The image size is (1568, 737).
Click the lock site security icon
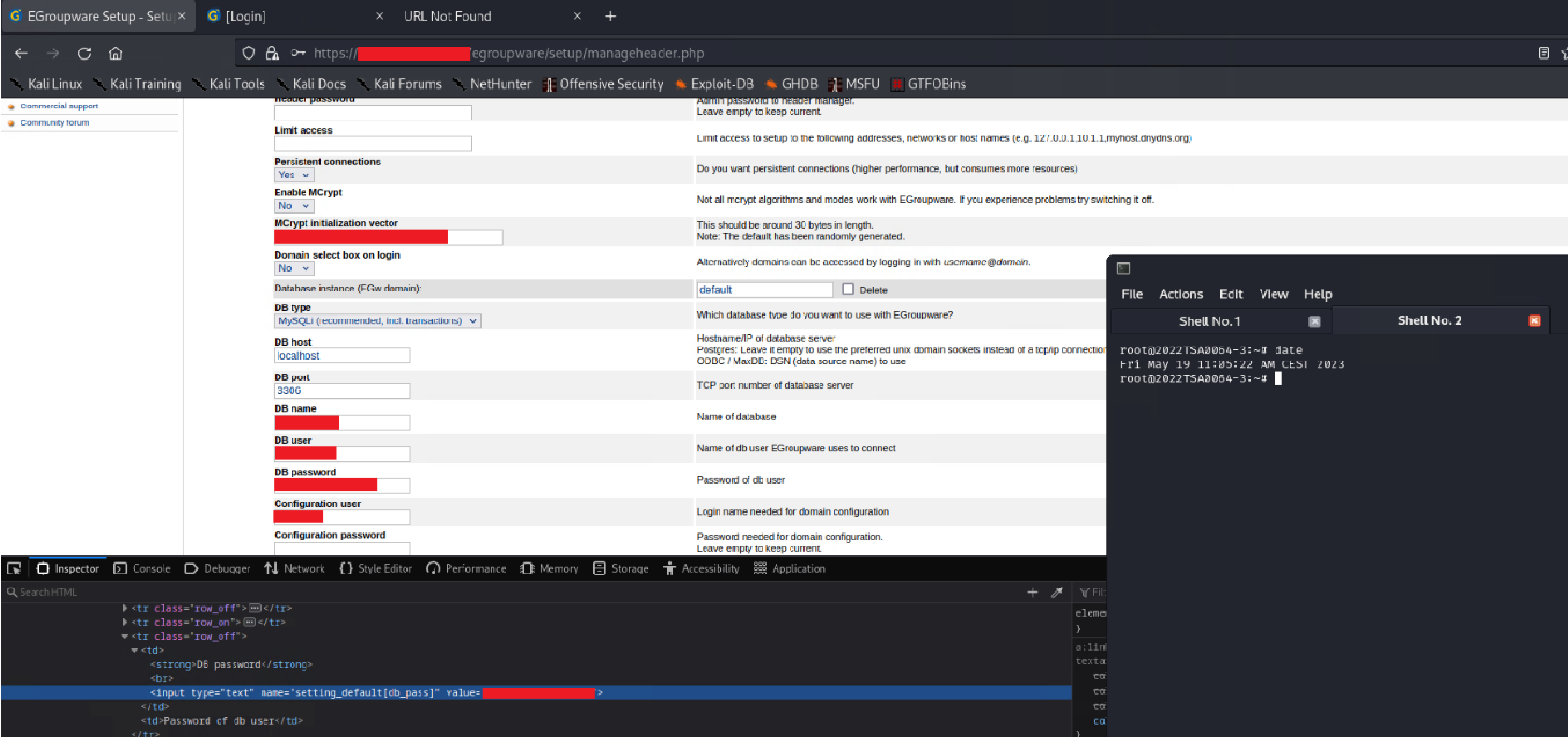(x=272, y=53)
